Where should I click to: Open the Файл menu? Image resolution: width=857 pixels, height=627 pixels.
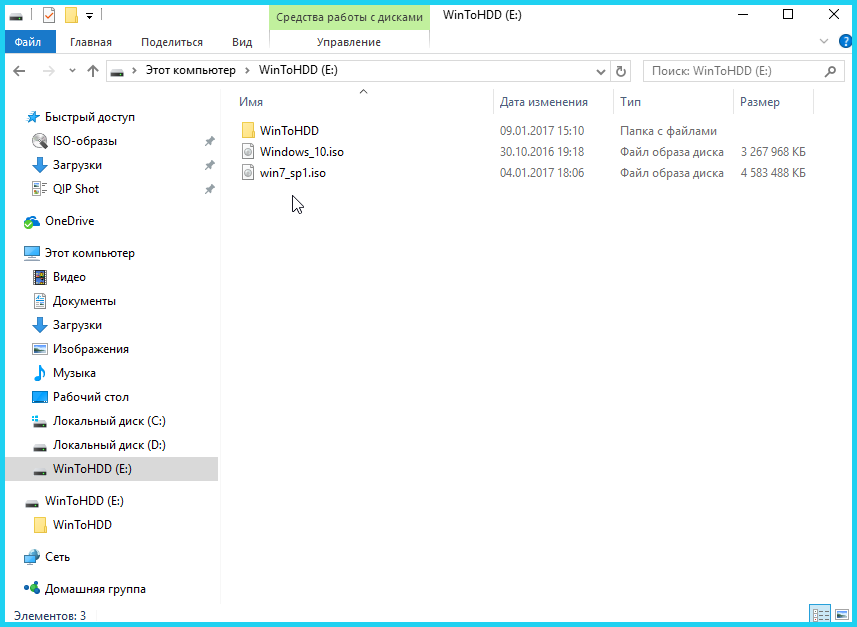(x=28, y=42)
